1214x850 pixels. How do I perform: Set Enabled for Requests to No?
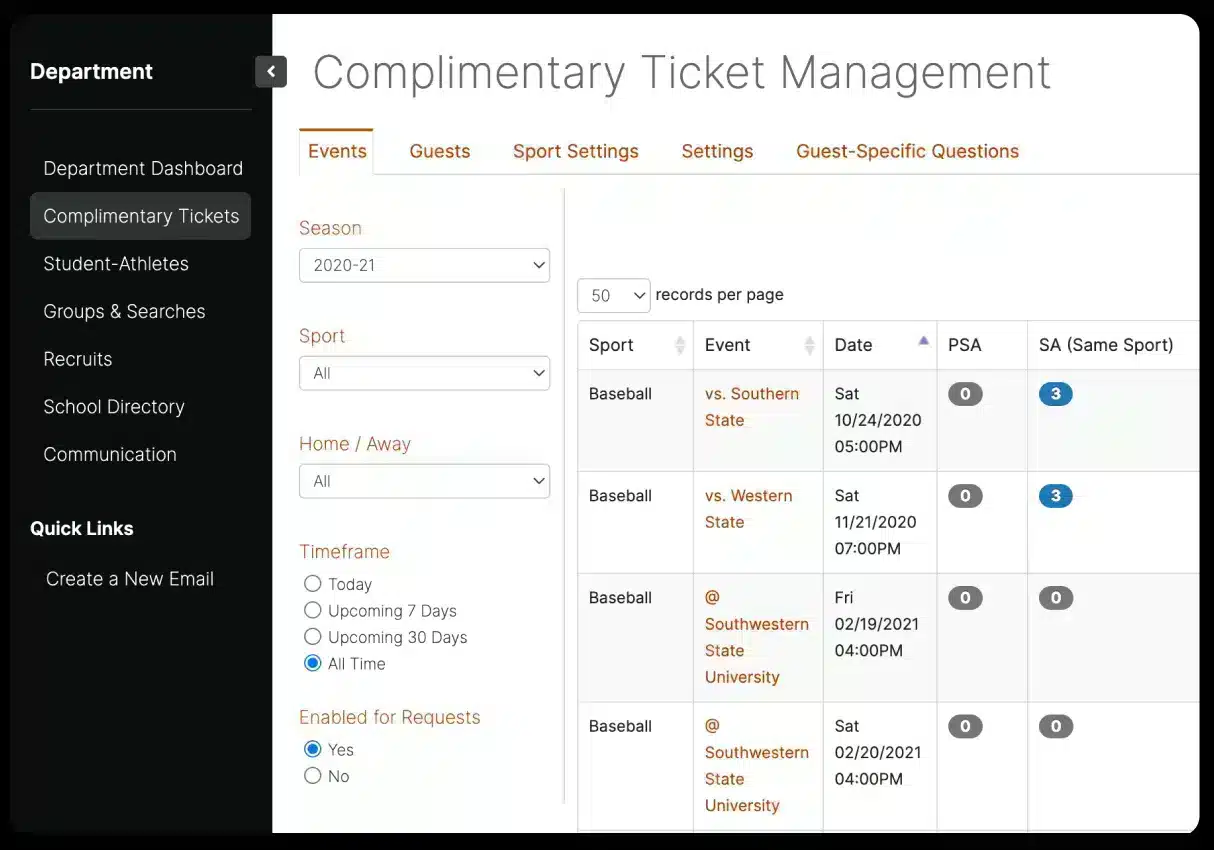coord(313,776)
